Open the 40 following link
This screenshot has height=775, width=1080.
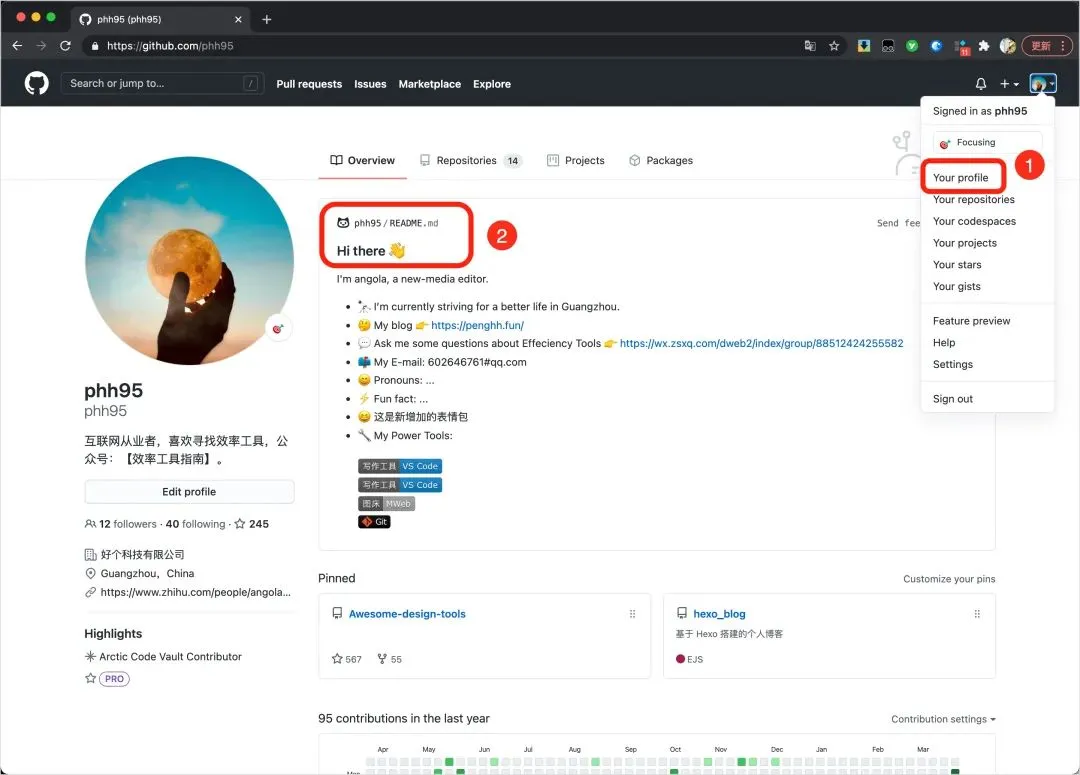click(196, 524)
